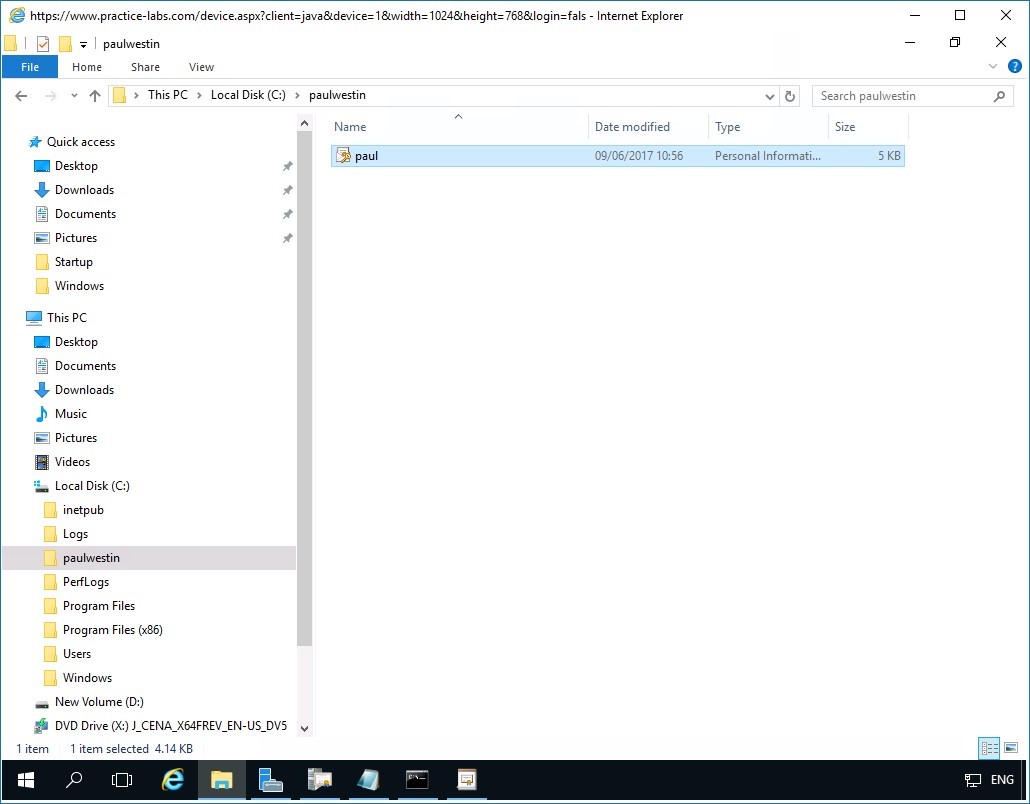Click the Properties icon in quick access toolbar
The width and height of the screenshot is (1030, 804).
(x=43, y=44)
